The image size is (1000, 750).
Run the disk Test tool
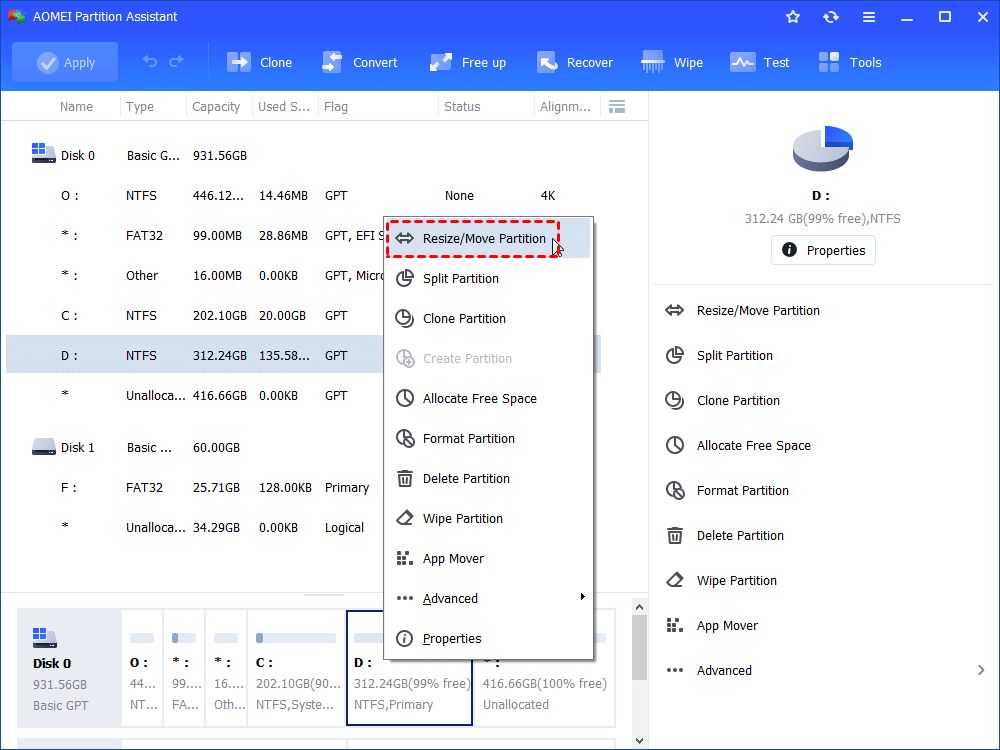tap(760, 61)
